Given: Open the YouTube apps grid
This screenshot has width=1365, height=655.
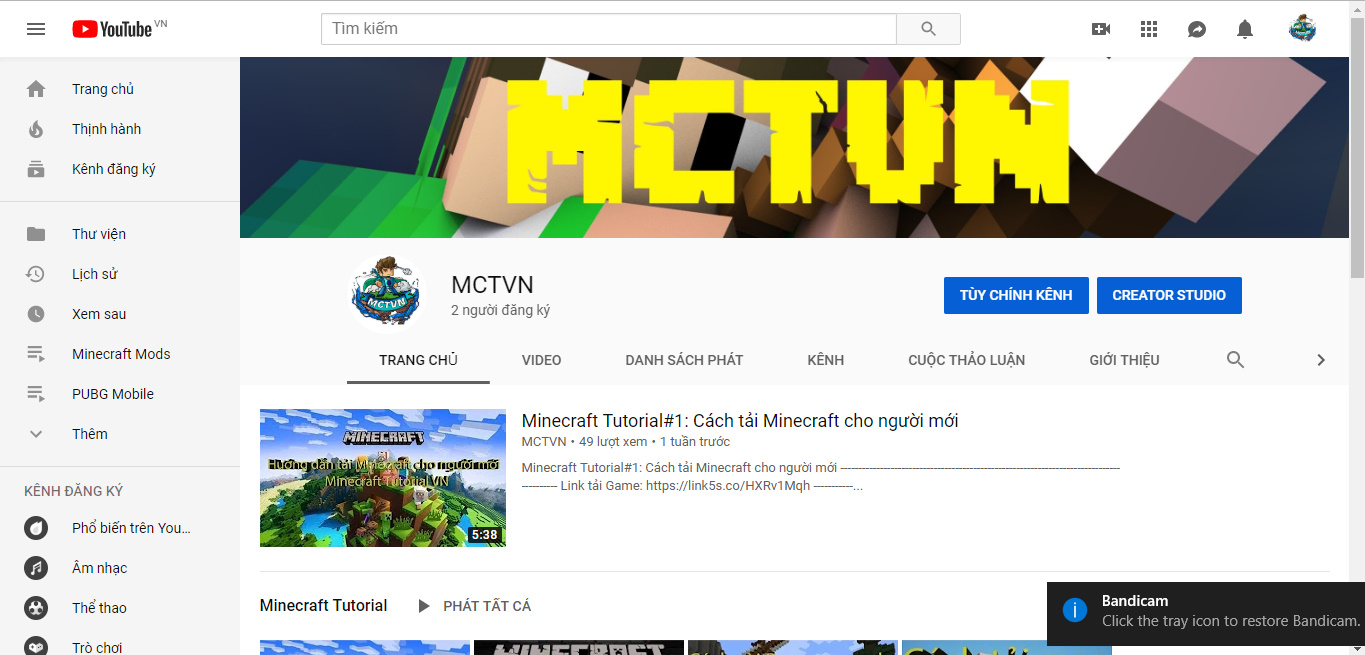Looking at the screenshot, I should click(x=1149, y=29).
